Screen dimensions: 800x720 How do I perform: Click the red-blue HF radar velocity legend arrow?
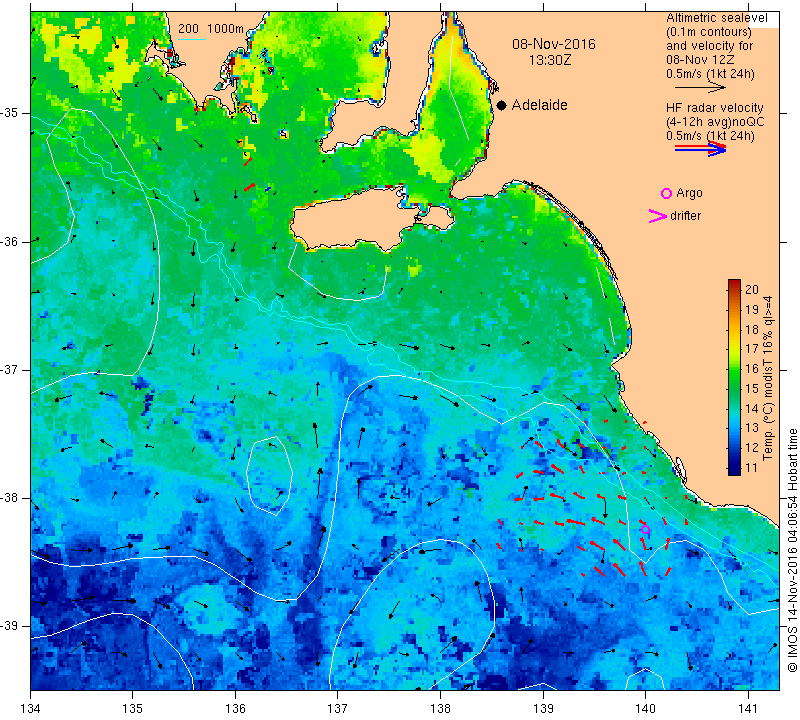pos(701,148)
